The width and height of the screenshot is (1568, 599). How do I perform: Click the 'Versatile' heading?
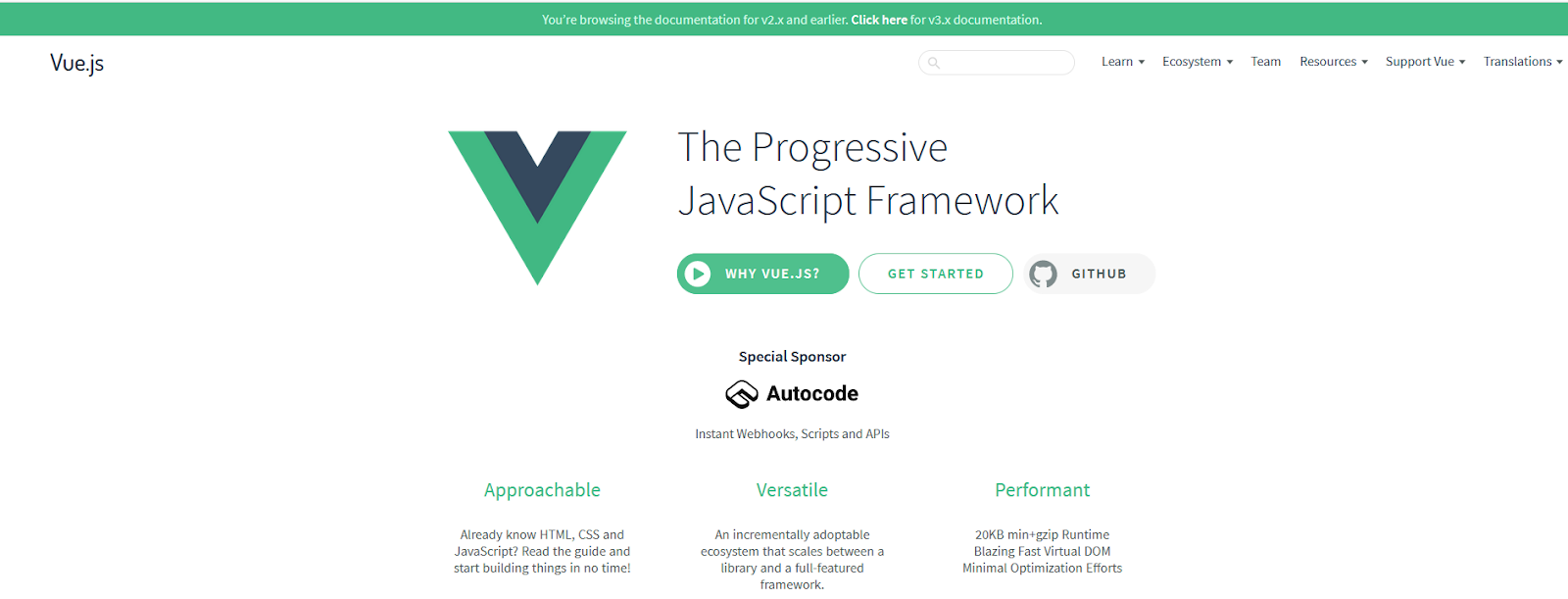pos(792,490)
